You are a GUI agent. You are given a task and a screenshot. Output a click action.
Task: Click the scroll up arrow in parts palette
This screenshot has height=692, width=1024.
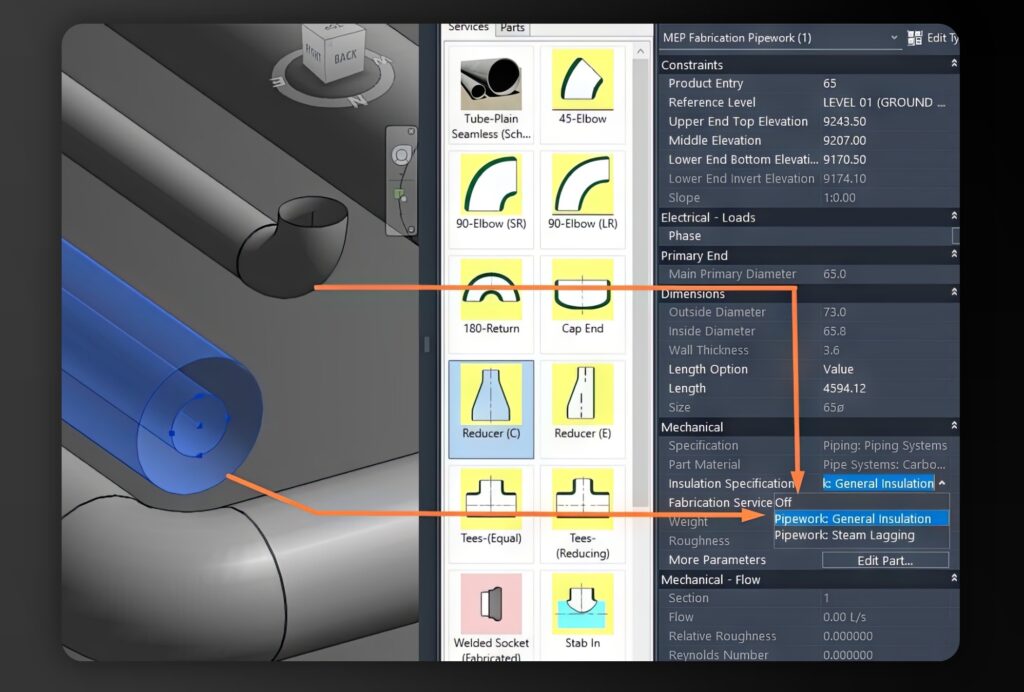point(640,51)
